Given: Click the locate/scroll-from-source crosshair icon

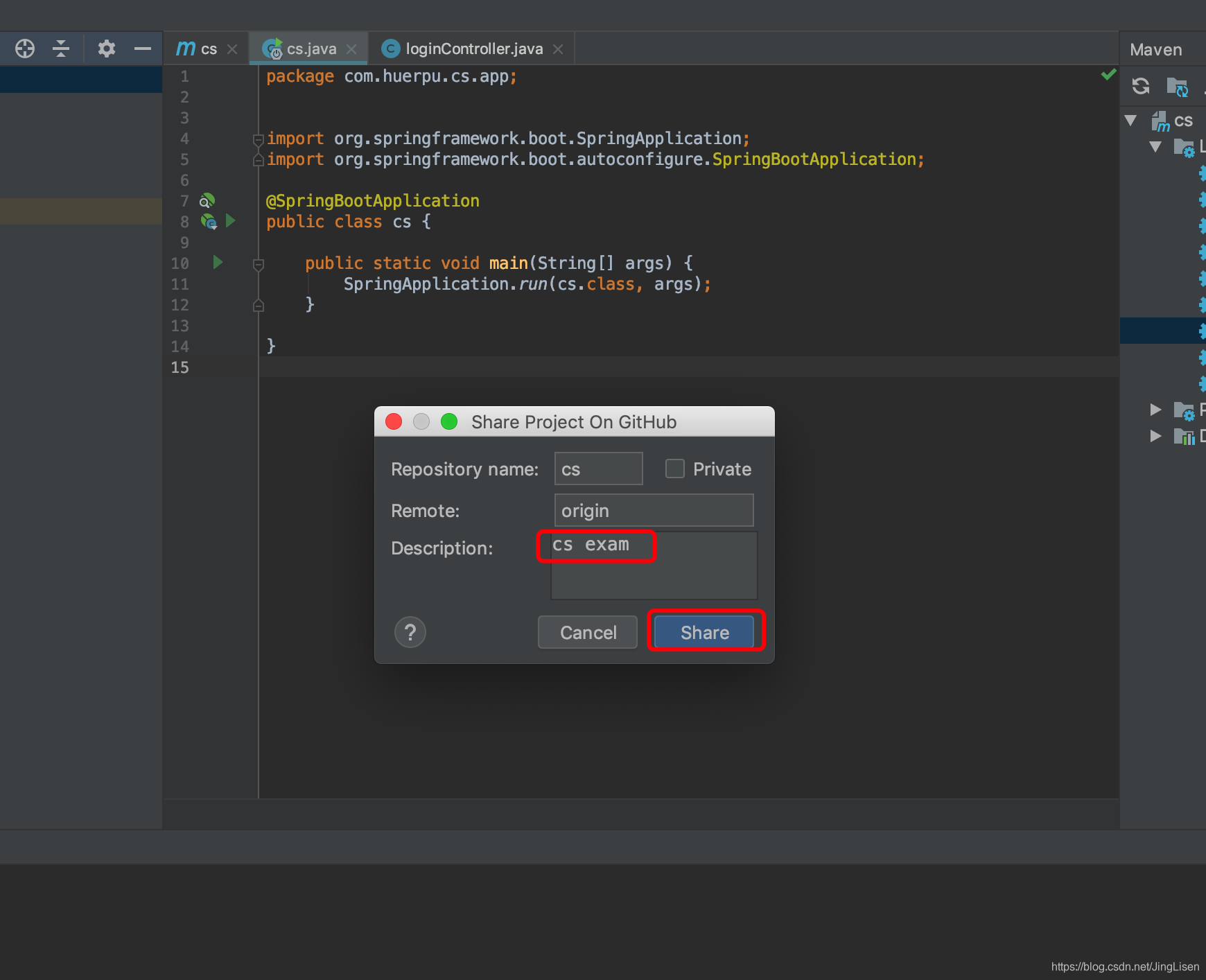Looking at the screenshot, I should tap(25, 49).
